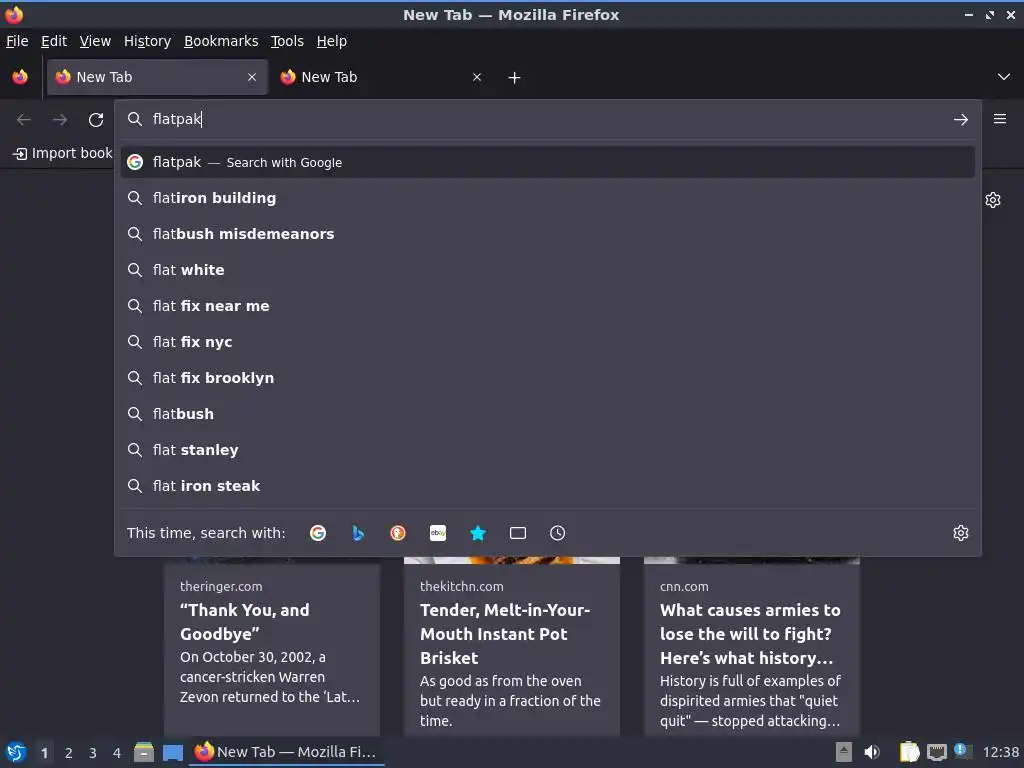
Task: Switch to the second New Tab
Action: pos(382,77)
